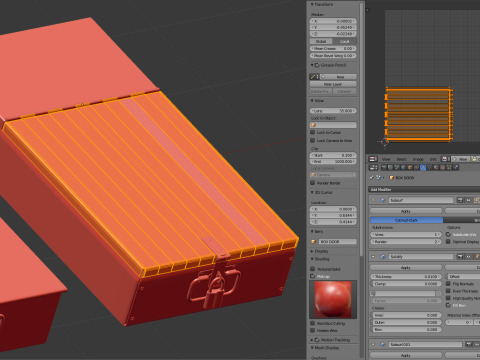Screen dimensions: 480x360
Task: Enable Even Thickness checkbox
Action: (x=448, y=291)
